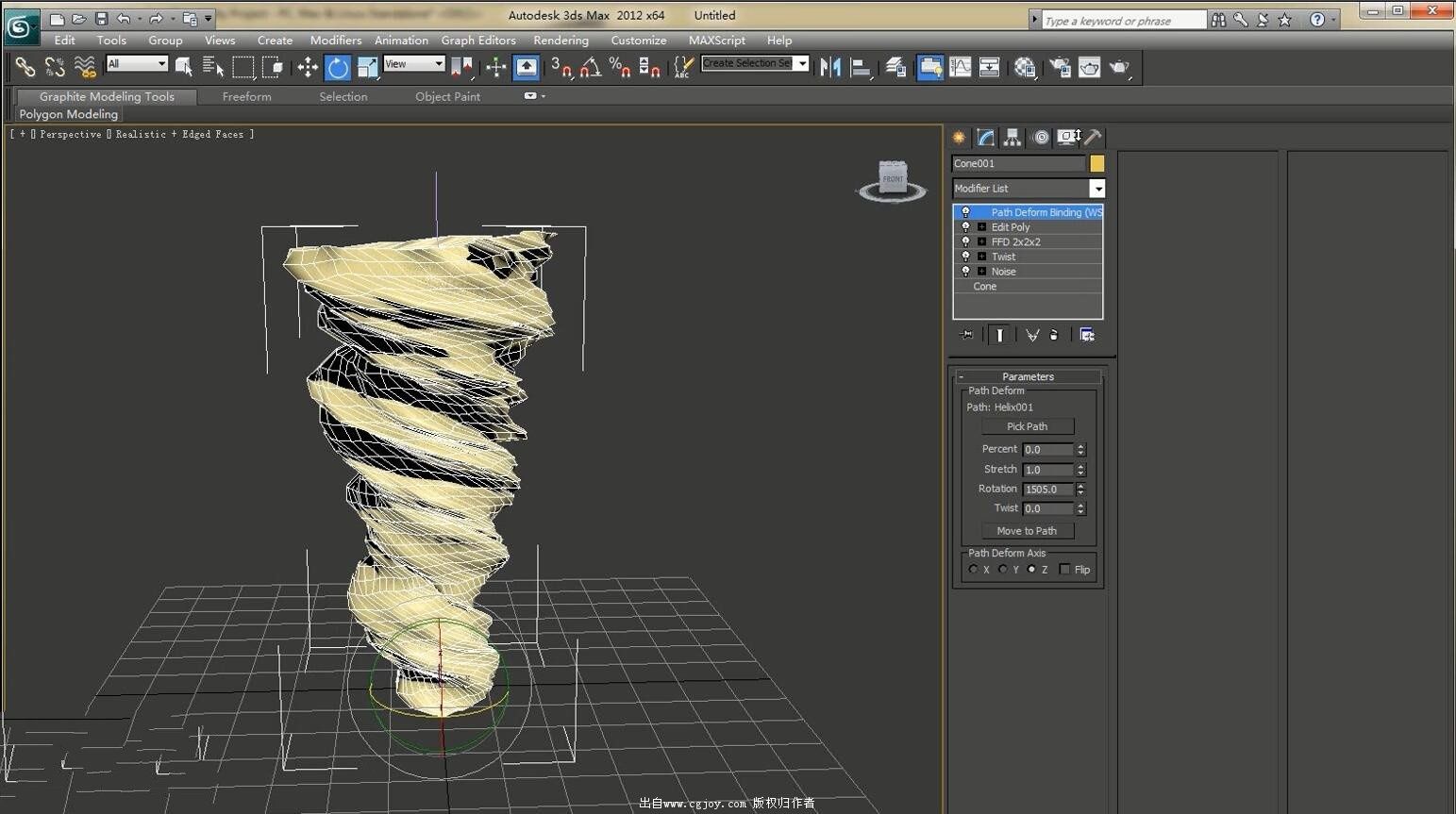Viewport: 1456px width, 814px height.
Task: Click the Select and Link chain icon
Action: point(25,67)
